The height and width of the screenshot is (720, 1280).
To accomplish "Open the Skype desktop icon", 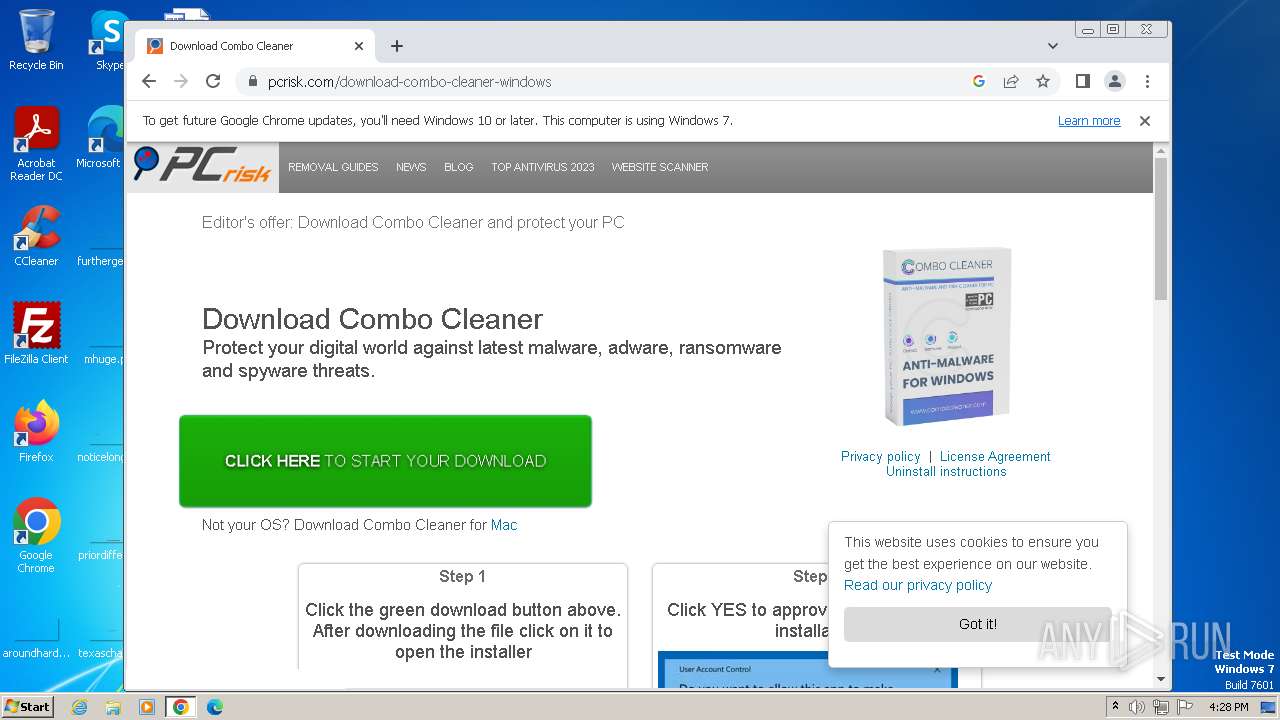I will (109, 40).
